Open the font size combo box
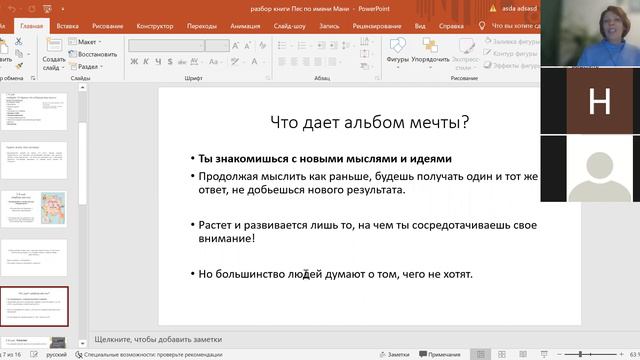 (217, 46)
